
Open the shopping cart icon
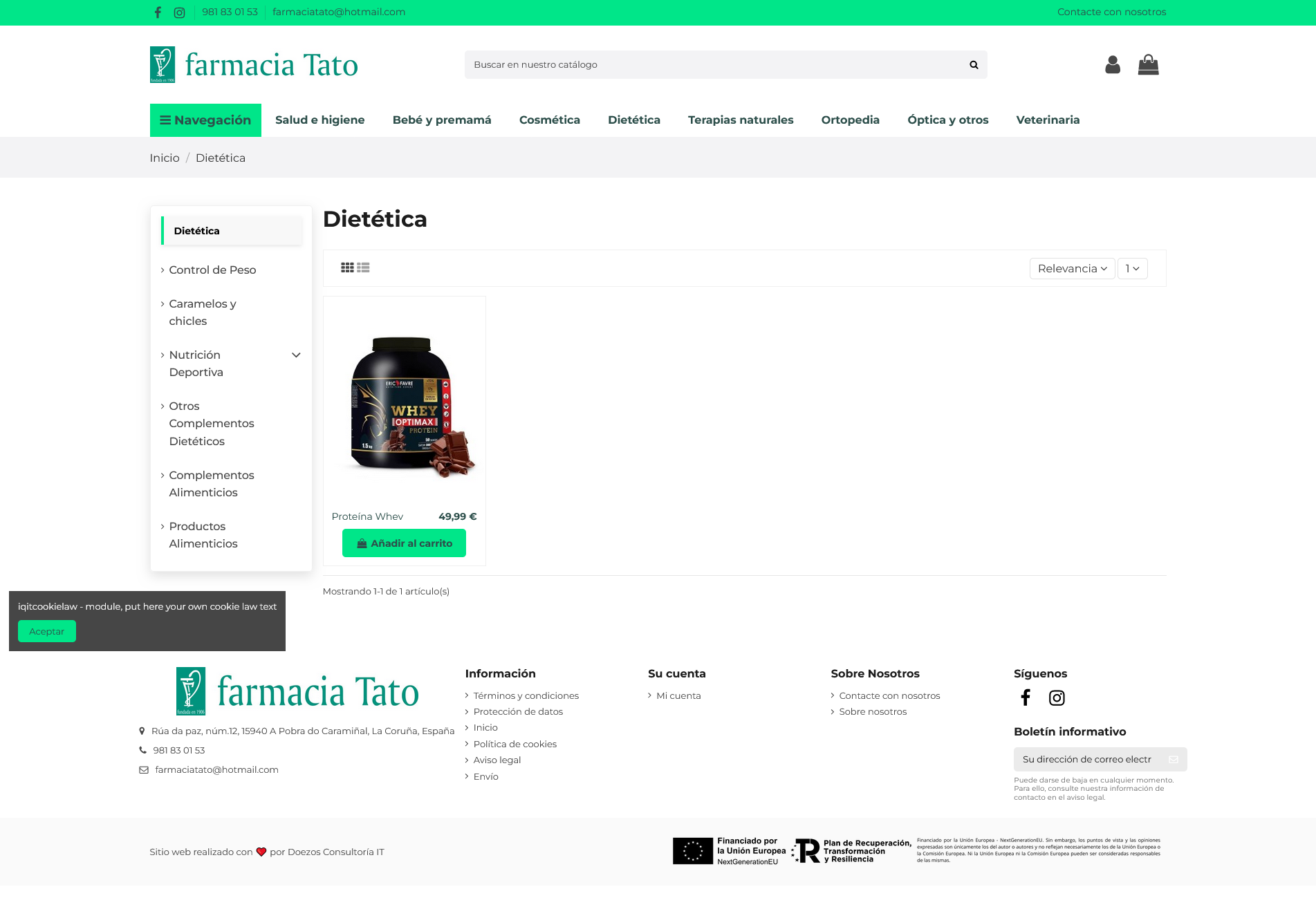(1149, 65)
